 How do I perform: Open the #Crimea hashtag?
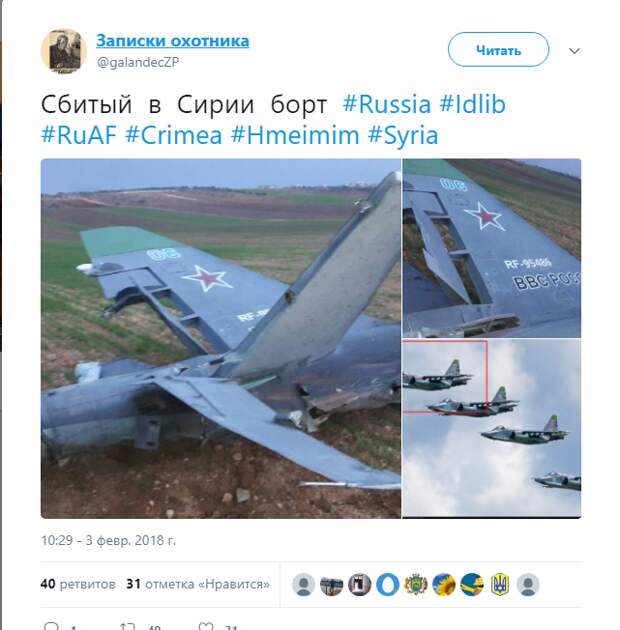tap(174, 135)
